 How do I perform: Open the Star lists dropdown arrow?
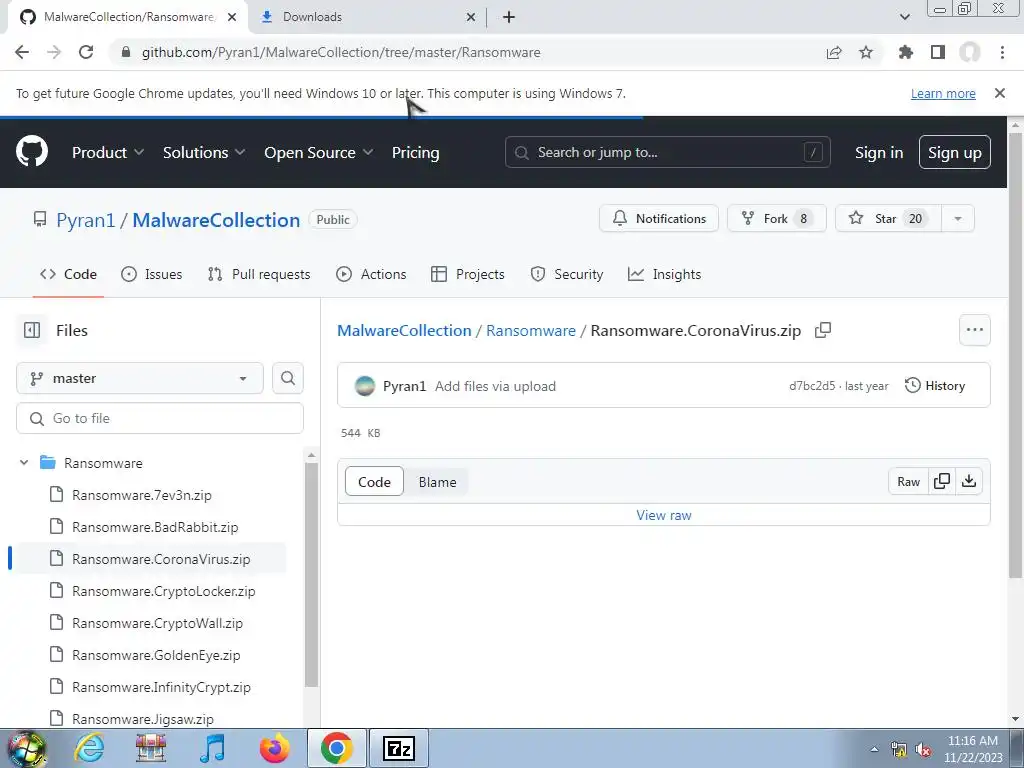pos(958,219)
